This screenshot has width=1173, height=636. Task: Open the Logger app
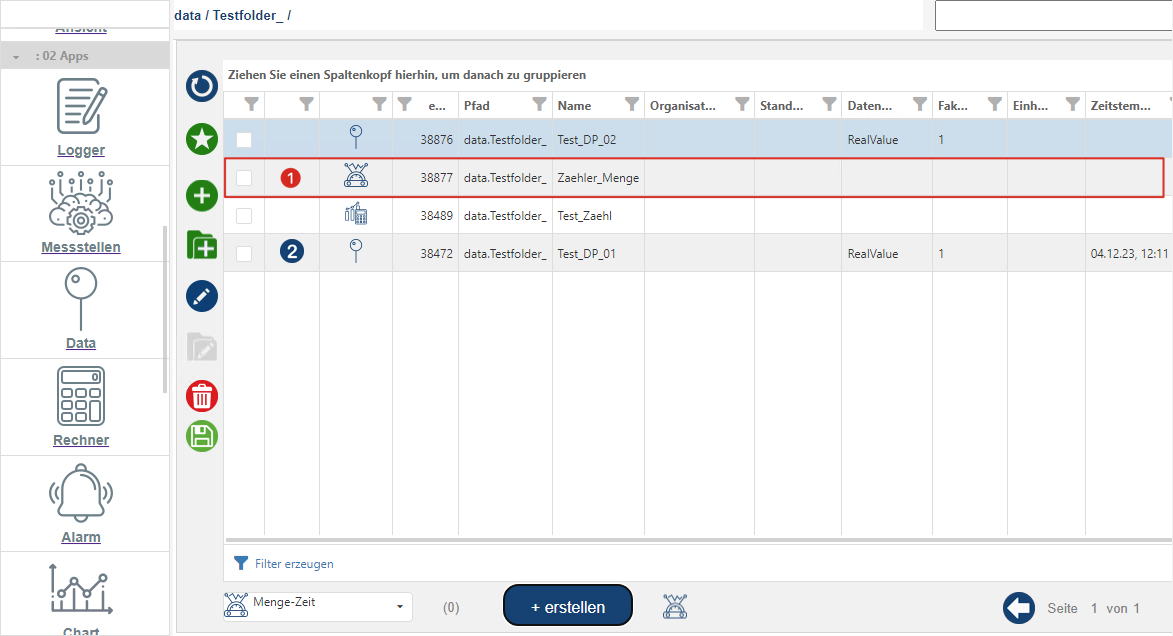[x=81, y=118]
